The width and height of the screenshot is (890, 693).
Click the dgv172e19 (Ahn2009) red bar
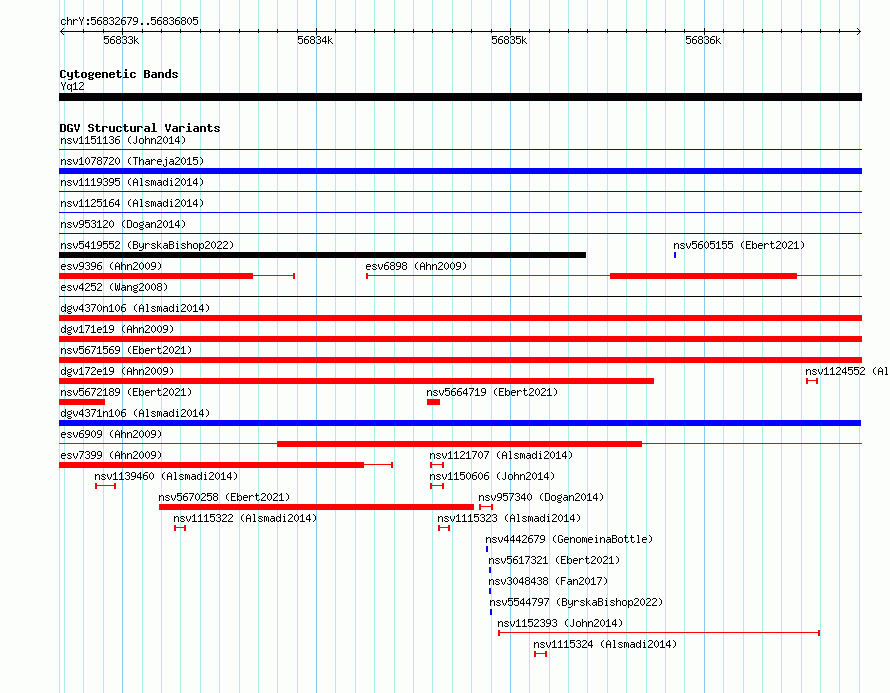pos(356,381)
